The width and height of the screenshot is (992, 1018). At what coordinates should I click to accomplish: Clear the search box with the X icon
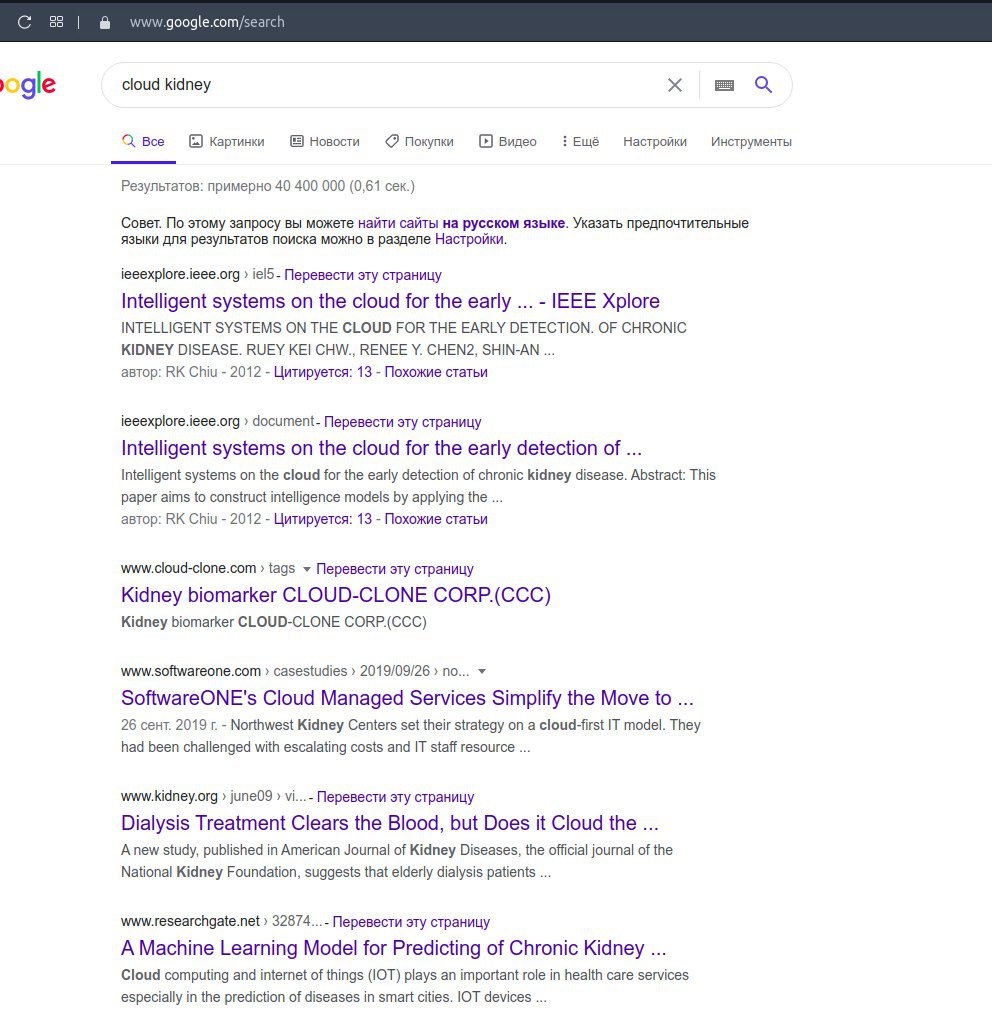point(675,85)
